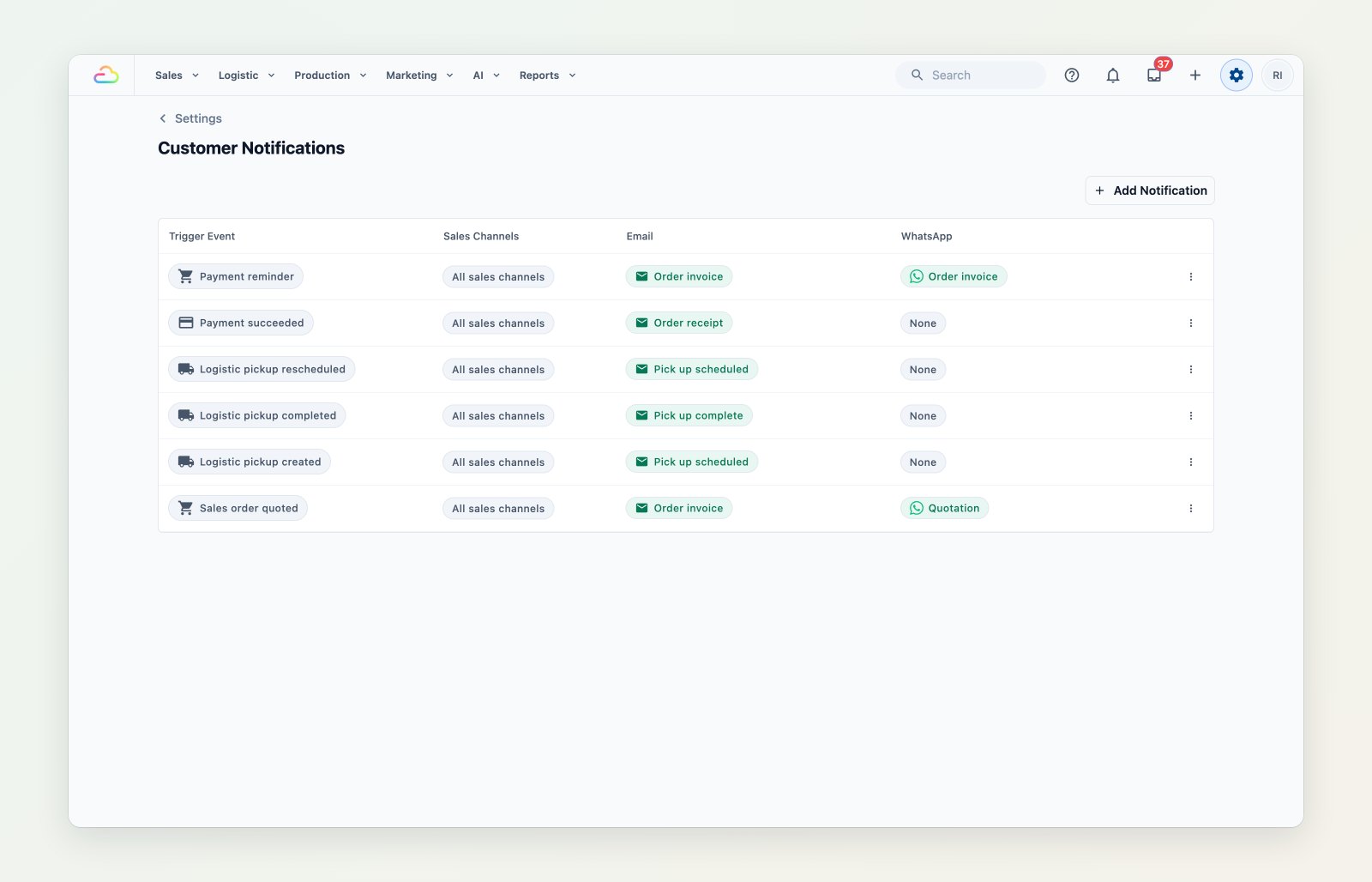Open the RI user avatar
Screen dimensions: 1372x882
click(x=1278, y=76)
